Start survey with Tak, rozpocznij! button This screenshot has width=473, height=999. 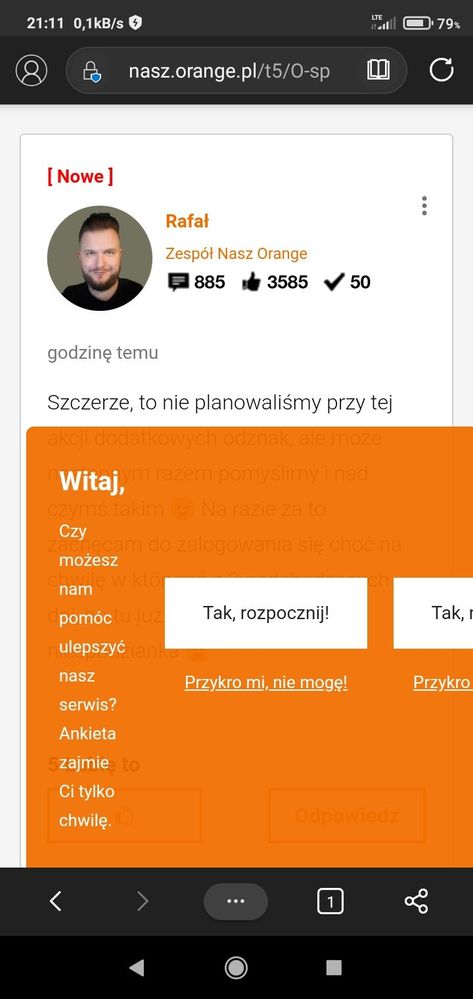point(266,613)
